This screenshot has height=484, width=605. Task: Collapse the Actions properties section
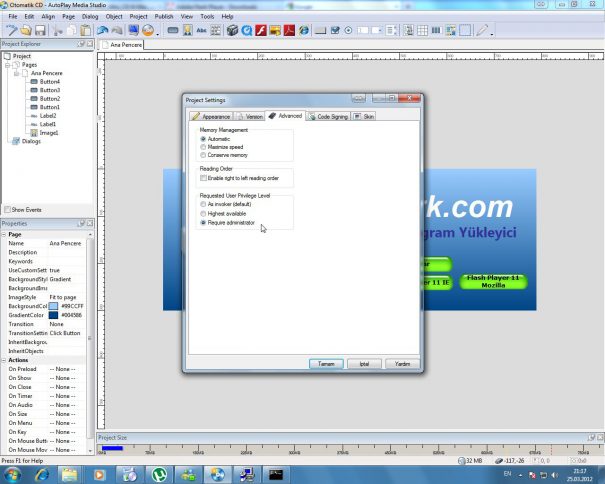4,360
